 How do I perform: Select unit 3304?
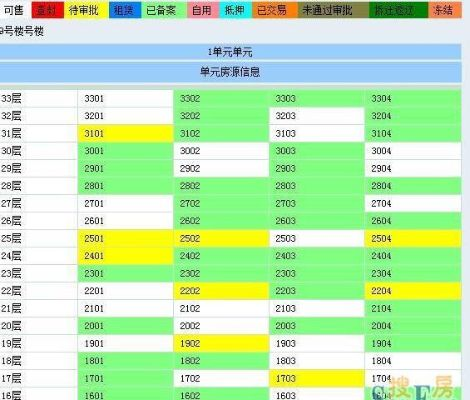[x=413, y=98]
